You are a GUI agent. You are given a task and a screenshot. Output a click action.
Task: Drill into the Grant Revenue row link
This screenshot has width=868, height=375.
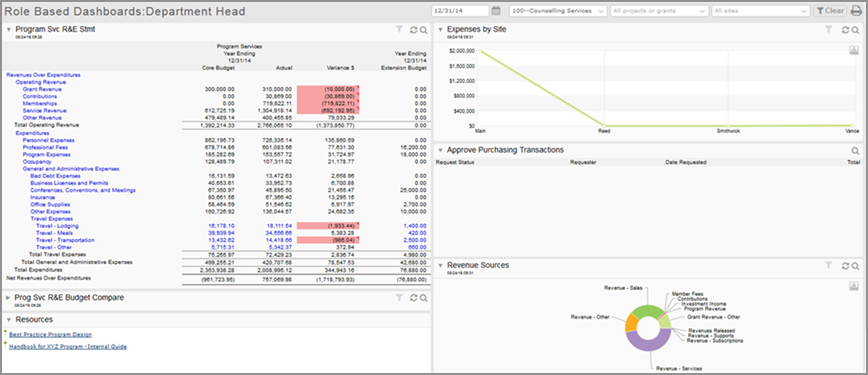point(42,89)
